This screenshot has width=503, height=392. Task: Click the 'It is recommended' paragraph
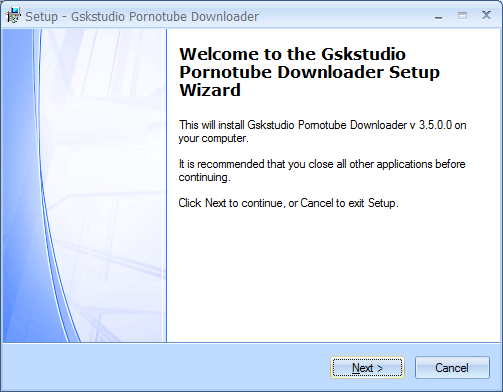(322, 170)
